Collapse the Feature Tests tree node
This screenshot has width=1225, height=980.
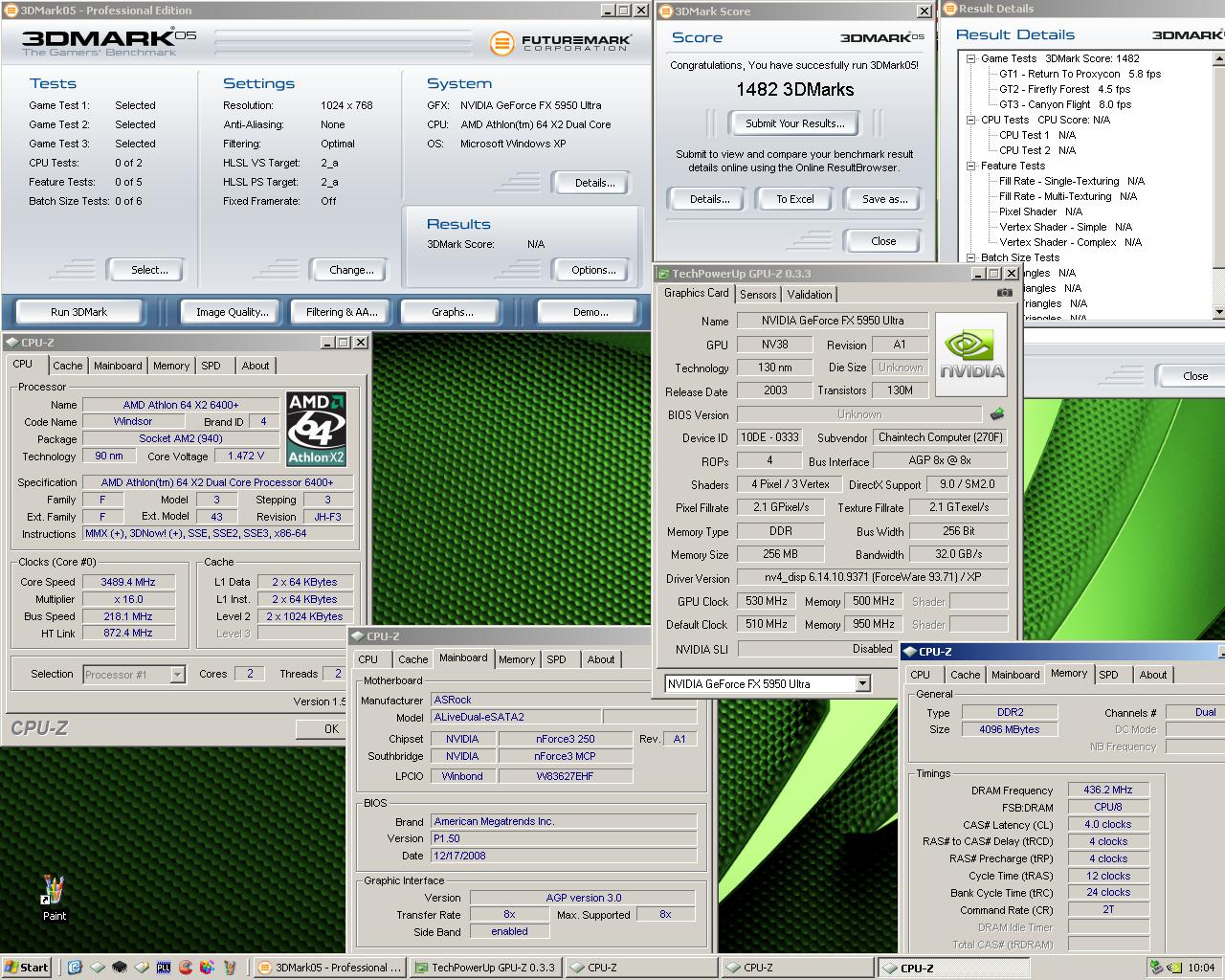pos(970,166)
